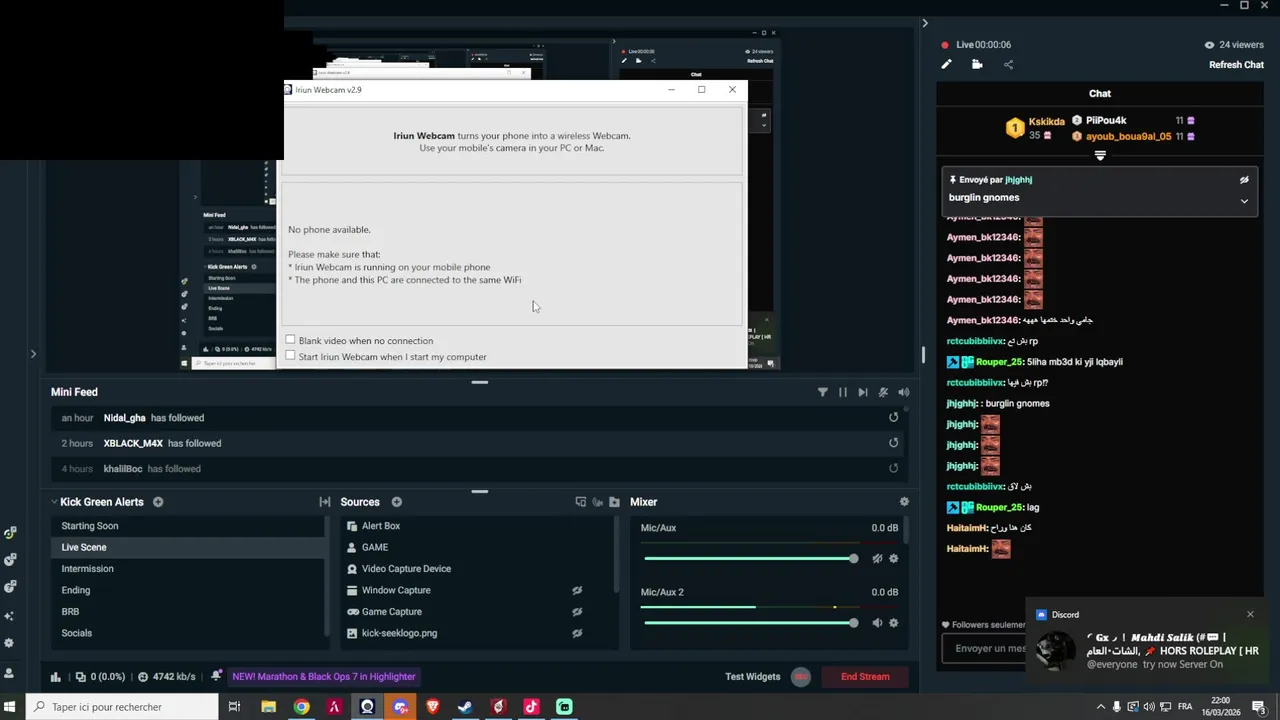Start recording with REC button
Viewport: 1280px width, 720px height.
coord(801,677)
